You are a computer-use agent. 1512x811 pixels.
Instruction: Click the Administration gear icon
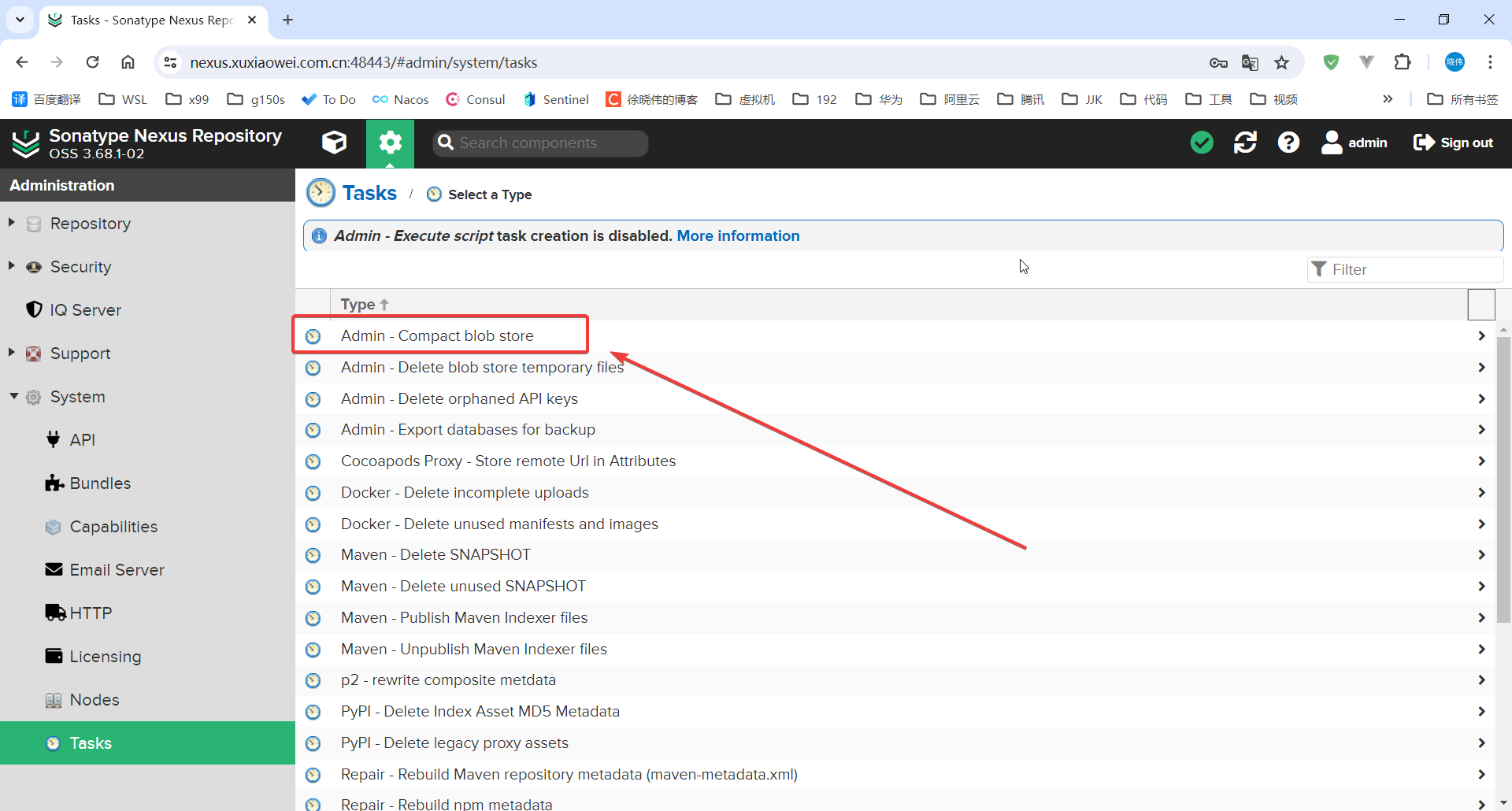(x=390, y=143)
